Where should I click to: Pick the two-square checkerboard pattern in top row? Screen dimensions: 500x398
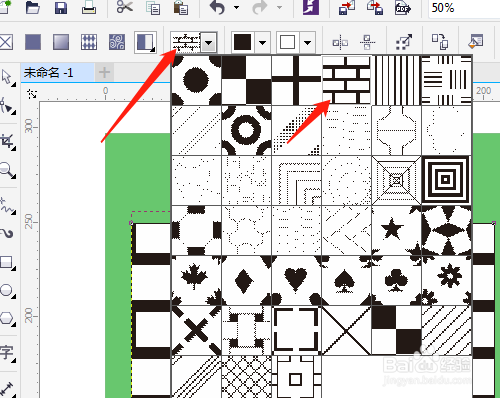(x=247, y=80)
